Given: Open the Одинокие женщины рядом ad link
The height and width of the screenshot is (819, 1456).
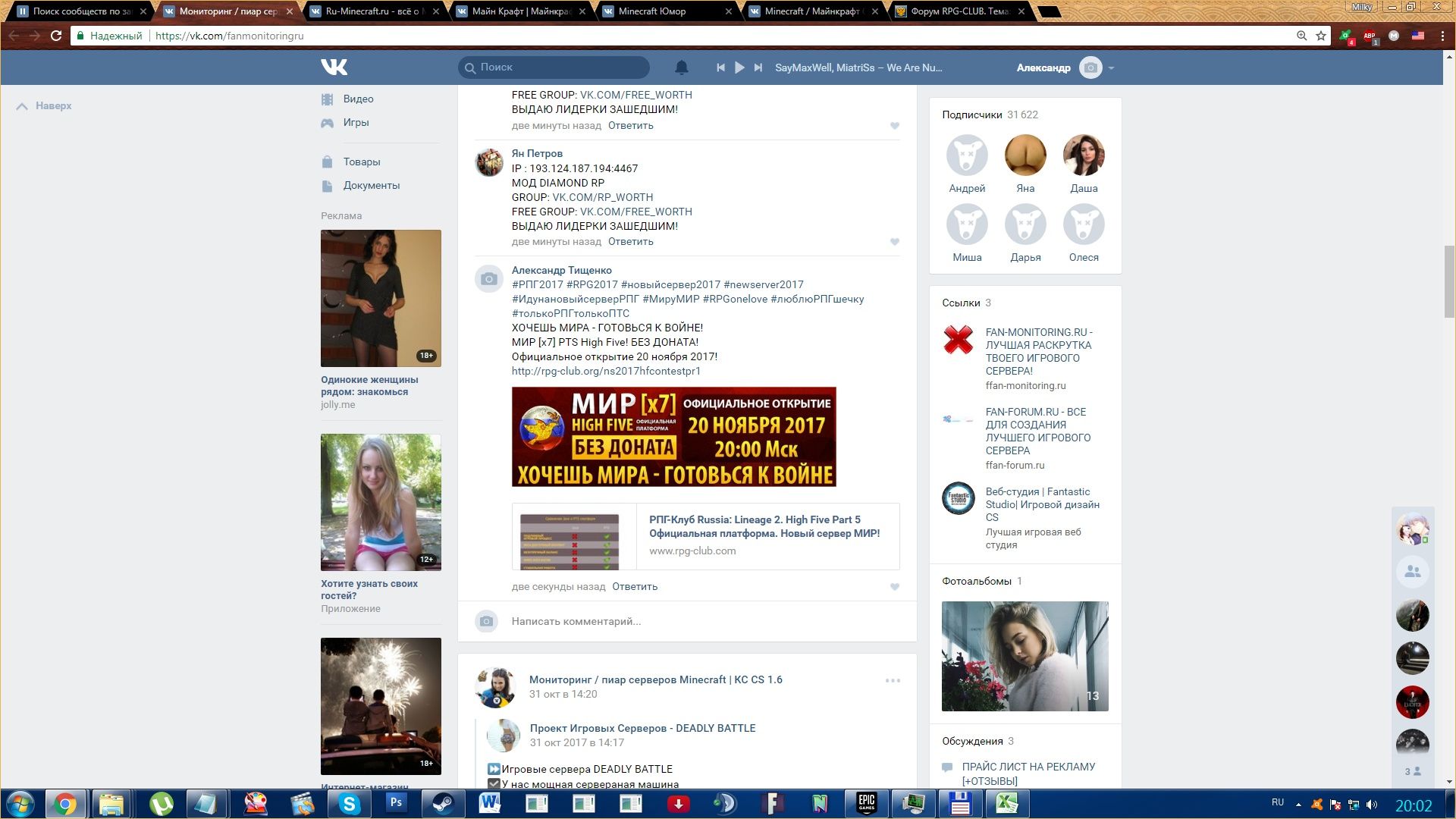Looking at the screenshot, I should pyautogui.click(x=369, y=386).
